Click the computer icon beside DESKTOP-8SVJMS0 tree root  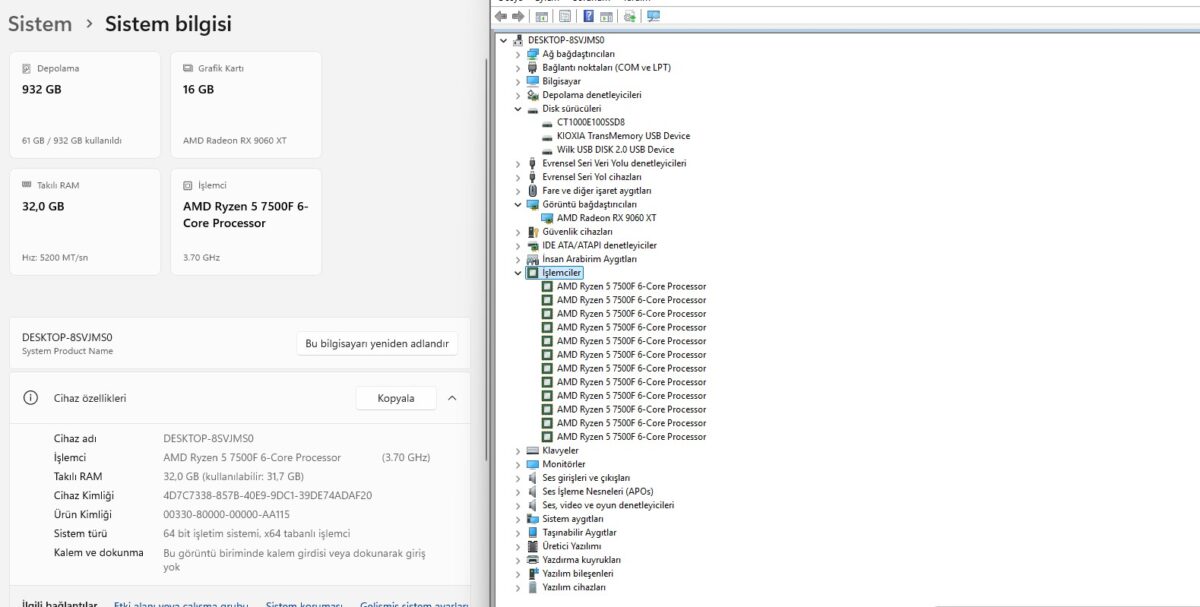coord(517,40)
